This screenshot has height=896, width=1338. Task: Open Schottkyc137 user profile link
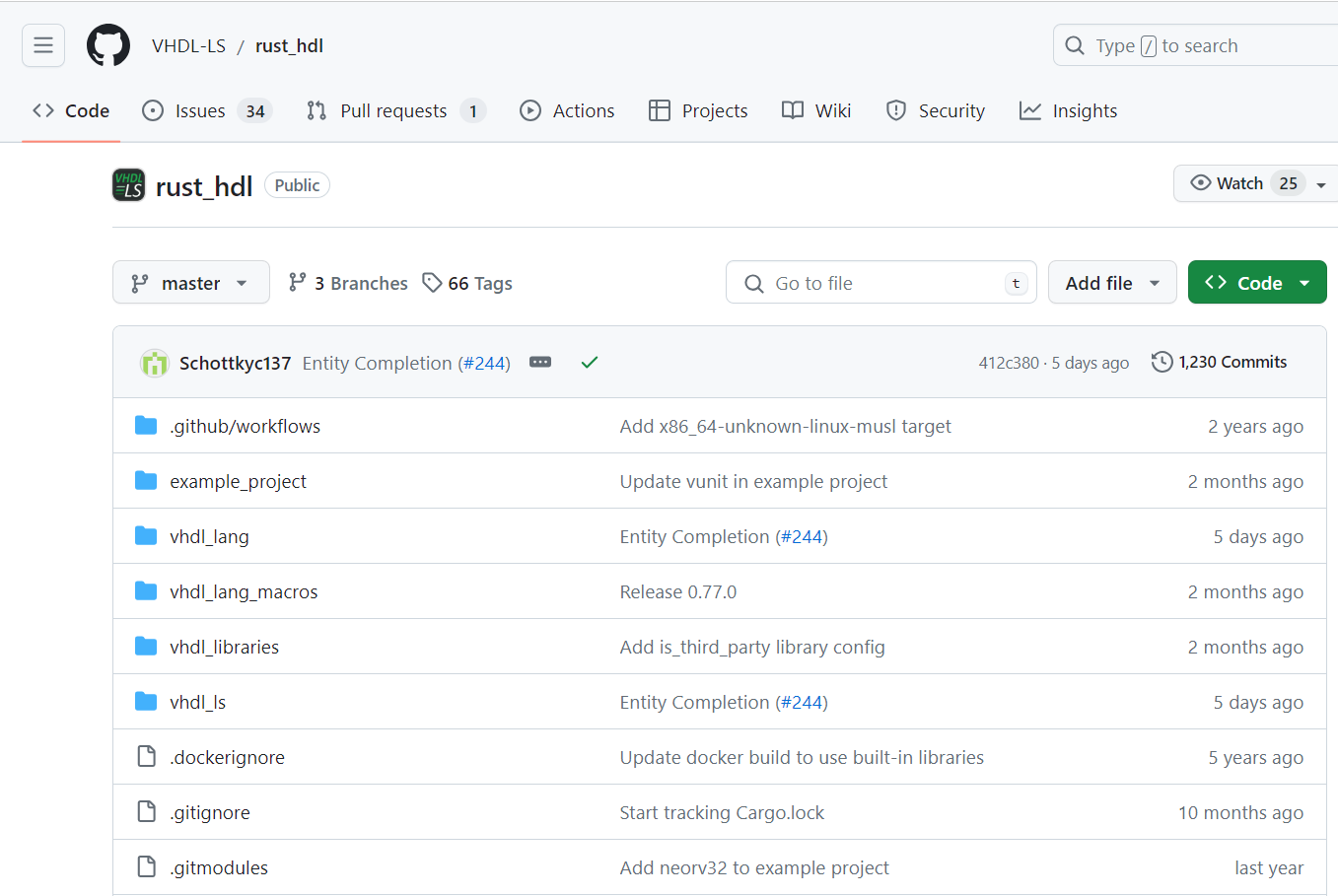coord(235,363)
